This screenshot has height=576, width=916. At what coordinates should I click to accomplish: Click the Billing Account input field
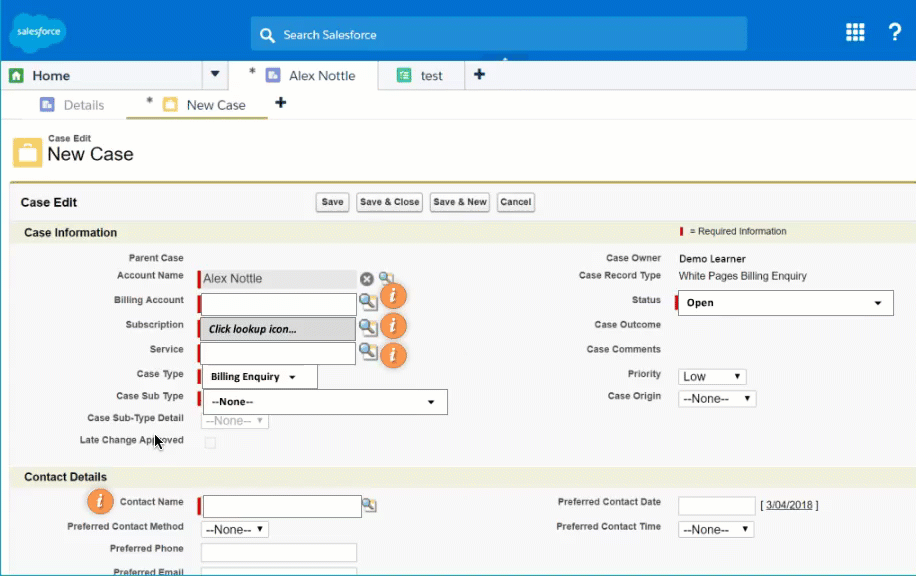tap(278, 304)
